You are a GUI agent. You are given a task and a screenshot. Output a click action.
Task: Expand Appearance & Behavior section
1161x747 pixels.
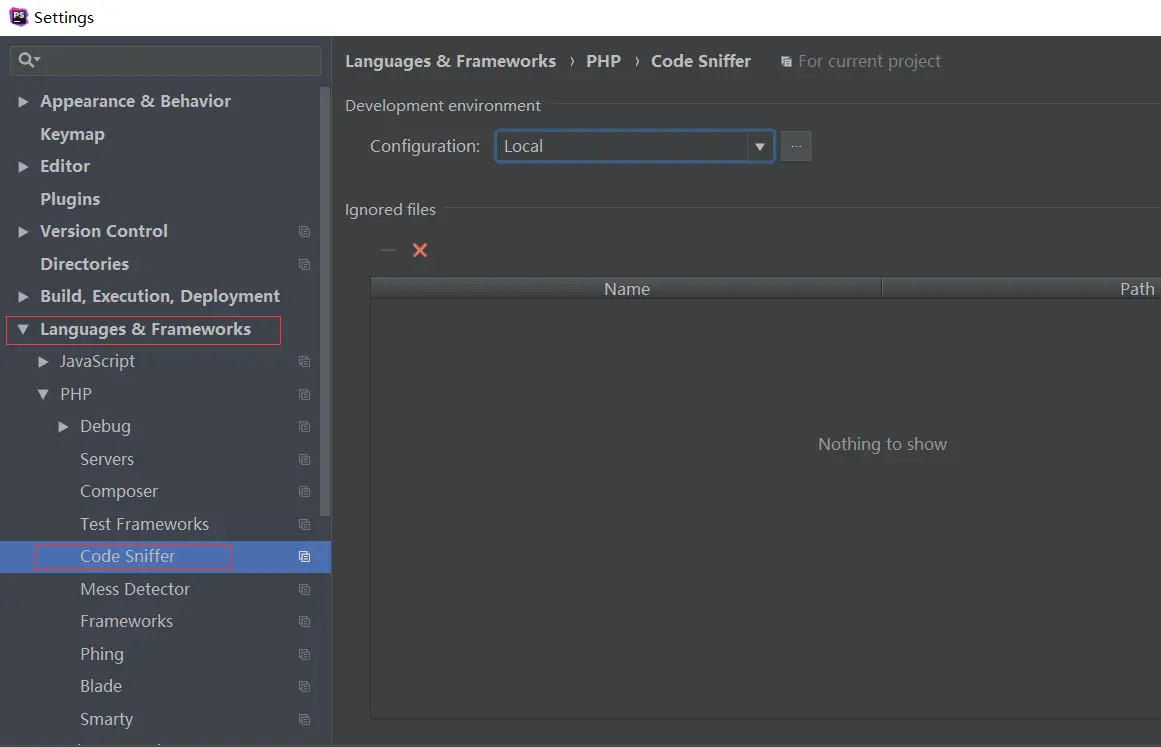tap(23, 101)
